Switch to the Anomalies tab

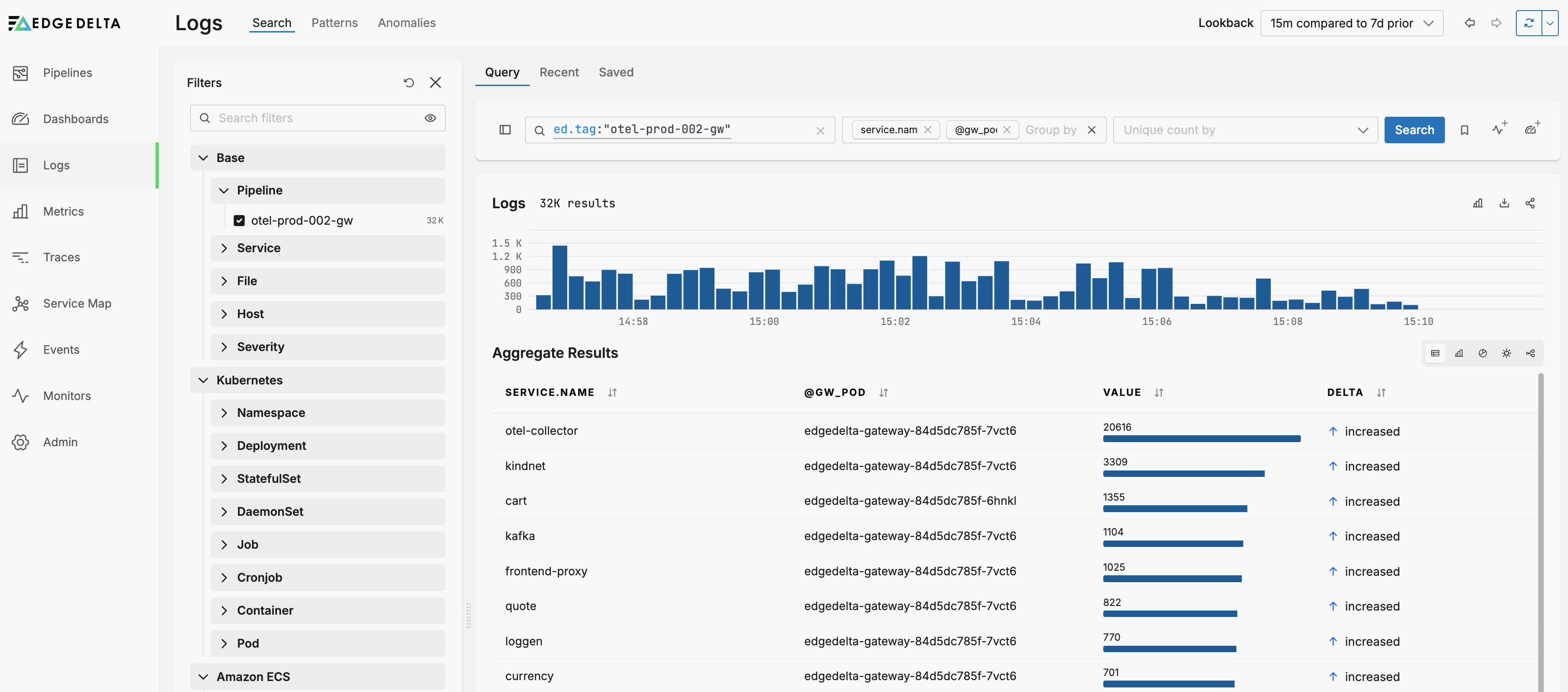(407, 22)
